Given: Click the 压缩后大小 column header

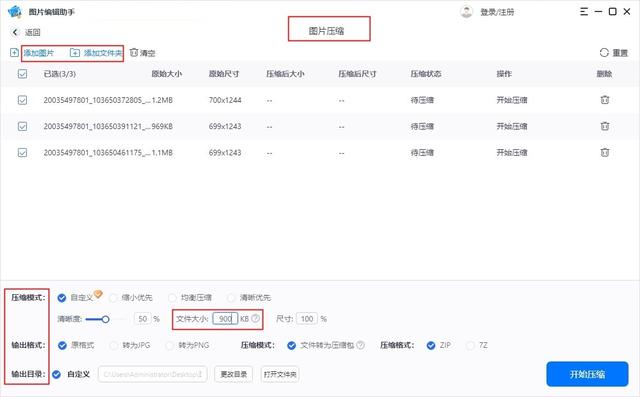Looking at the screenshot, I should coord(285,74).
